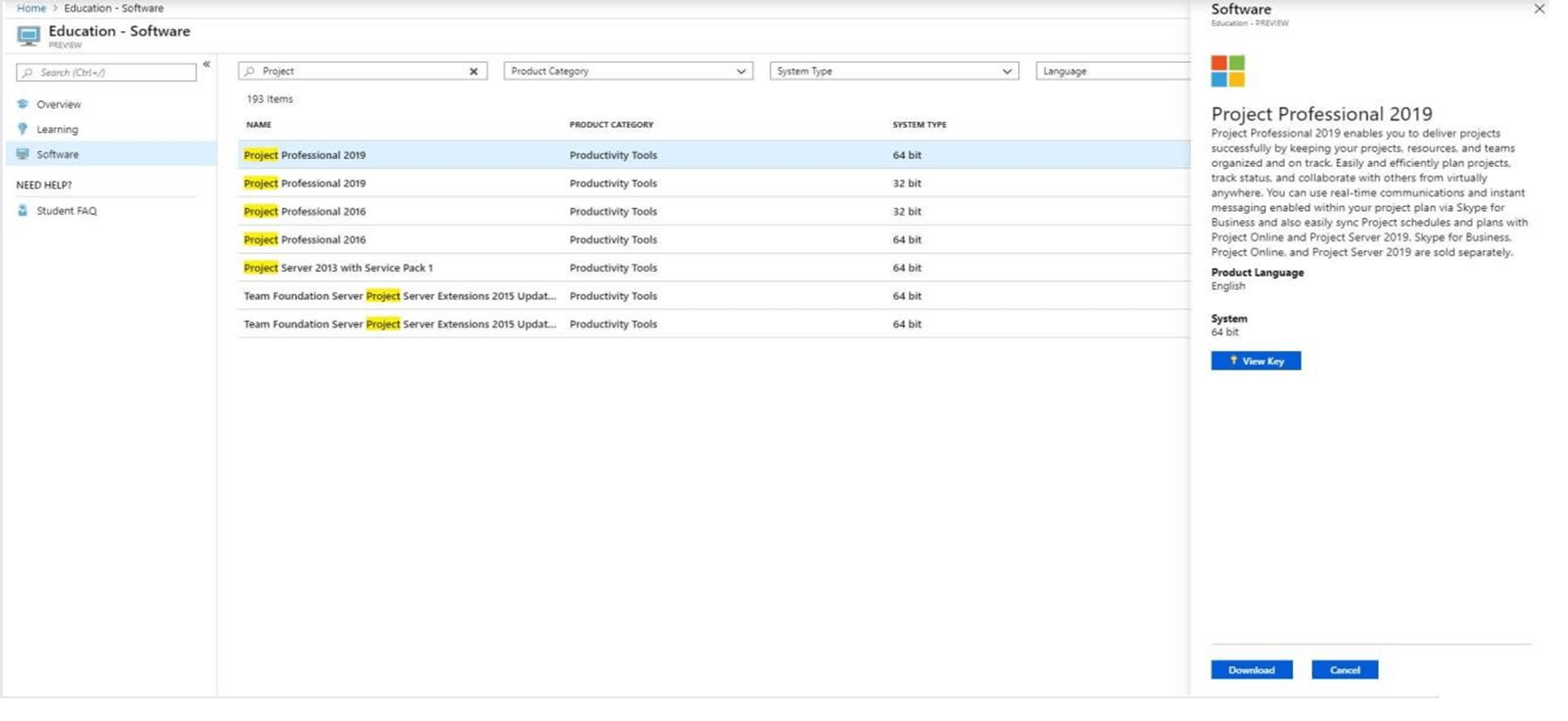Screen dimensions: 1568x721
Task: Go to Home breadcrumb link
Action: tap(31, 8)
